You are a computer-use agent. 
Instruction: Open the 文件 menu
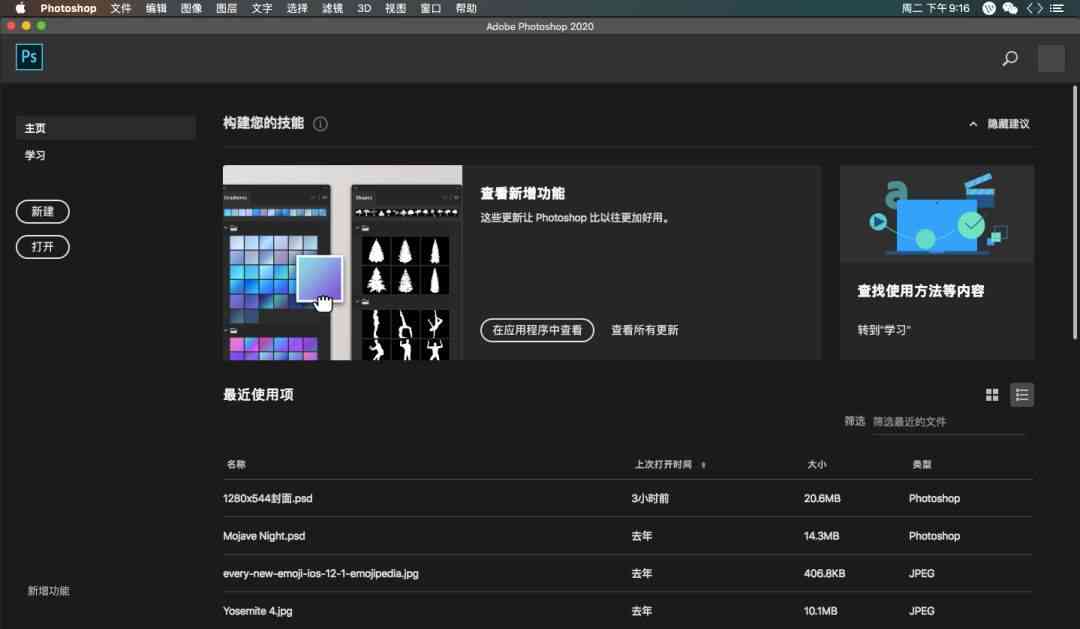121,8
